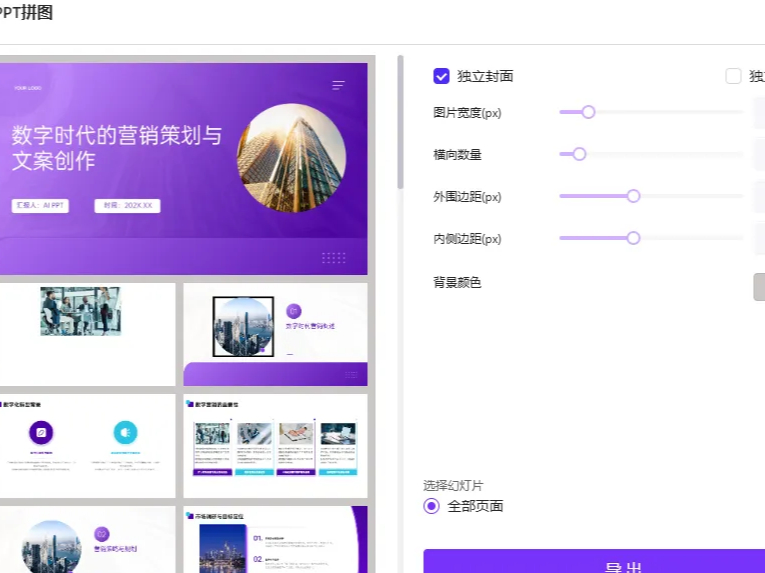This screenshot has width=765, height=573.
Task: Click the purple circle icon in 数字化转型背景 slide
Action: pos(41,432)
